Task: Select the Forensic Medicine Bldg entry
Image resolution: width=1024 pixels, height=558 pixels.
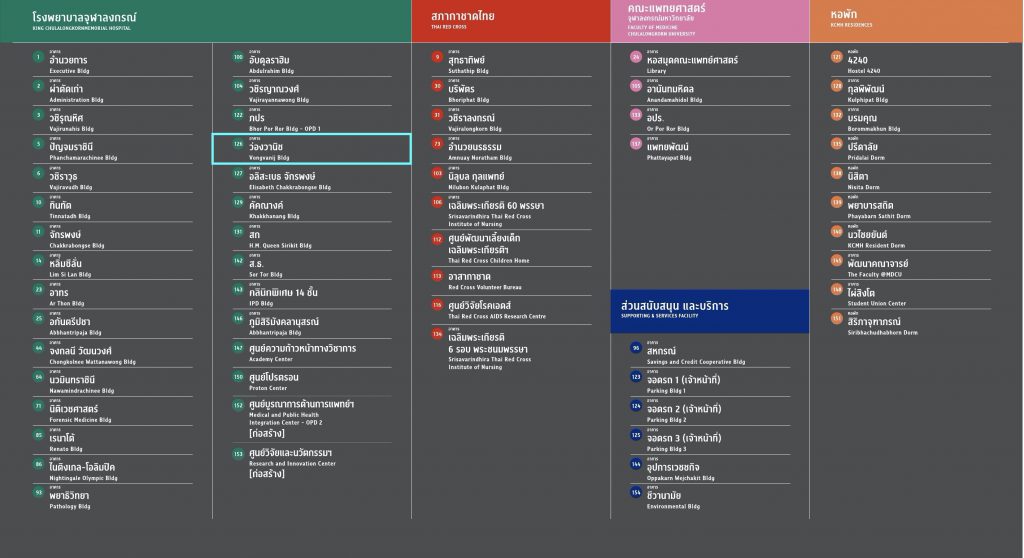Action: (112, 411)
